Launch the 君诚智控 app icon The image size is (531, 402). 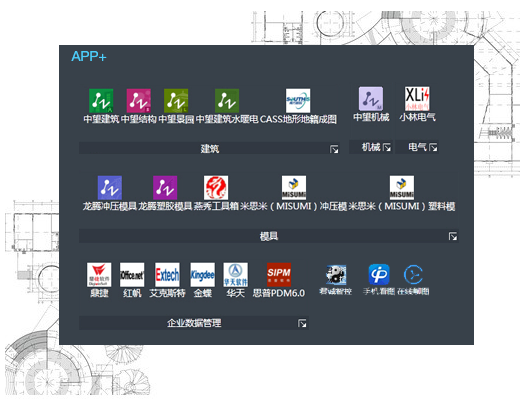click(x=336, y=275)
